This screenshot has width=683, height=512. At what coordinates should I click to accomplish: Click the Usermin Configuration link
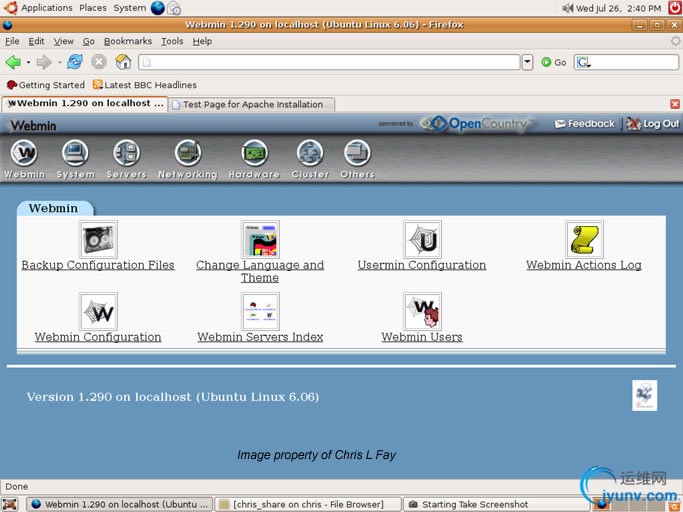(422, 265)
